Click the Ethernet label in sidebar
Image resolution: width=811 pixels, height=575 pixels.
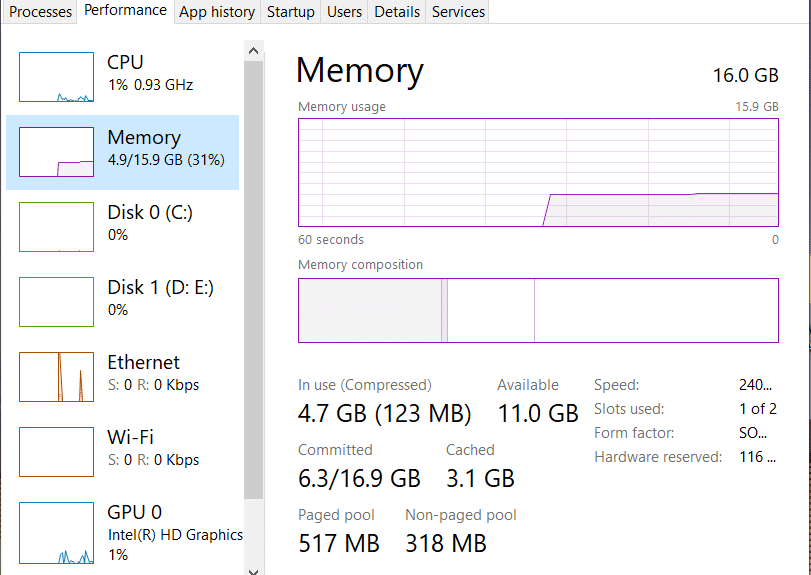144,362
